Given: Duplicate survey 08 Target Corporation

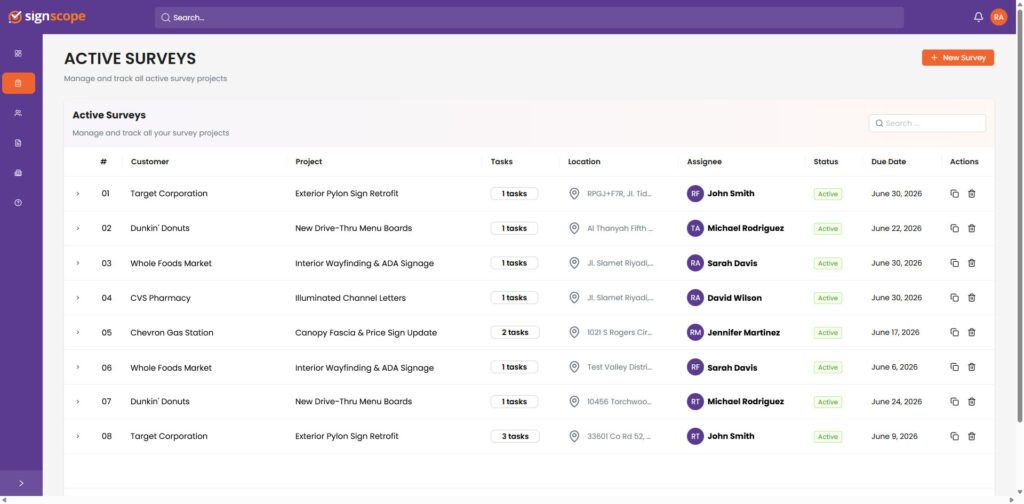Looking at the screenshot, I should [954, 436].
